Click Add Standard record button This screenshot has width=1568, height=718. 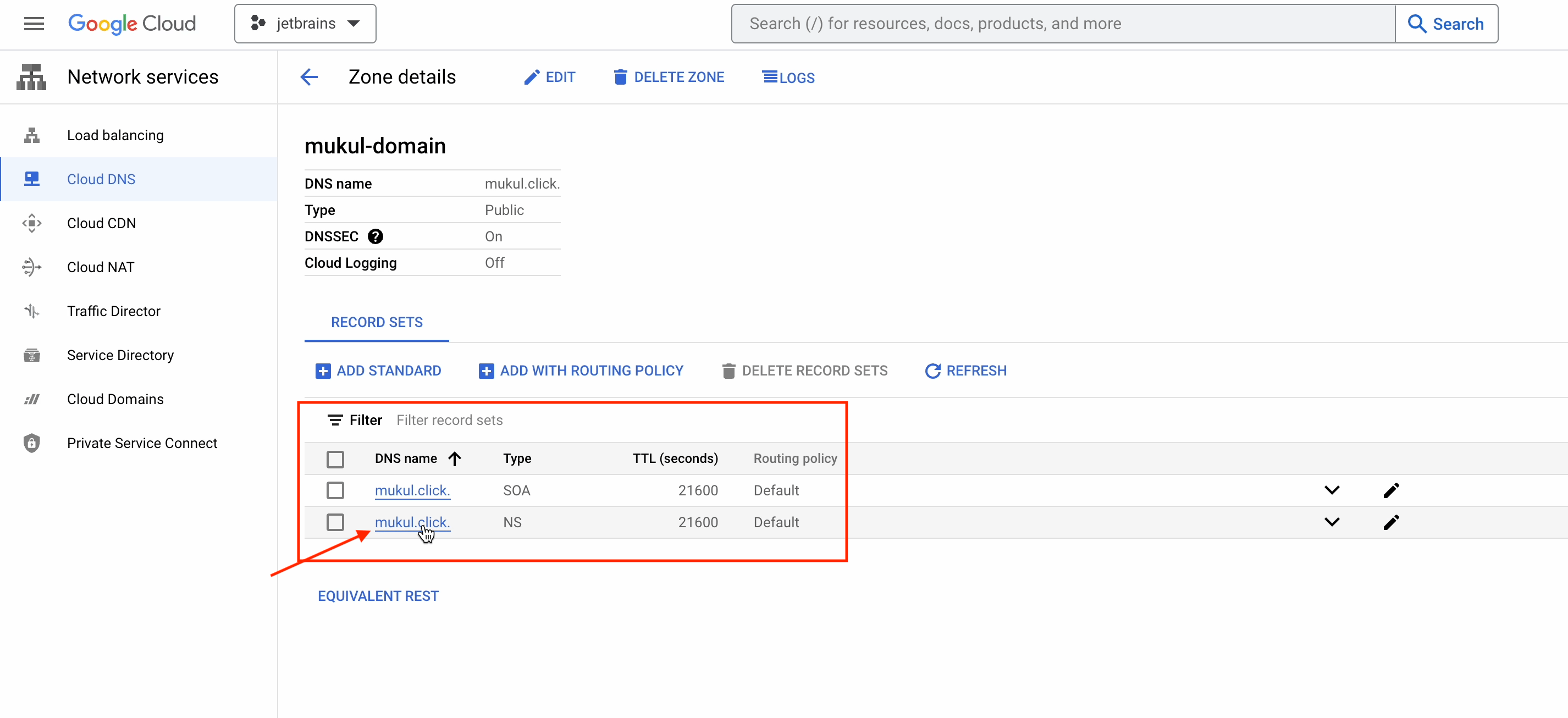point(378,371)
